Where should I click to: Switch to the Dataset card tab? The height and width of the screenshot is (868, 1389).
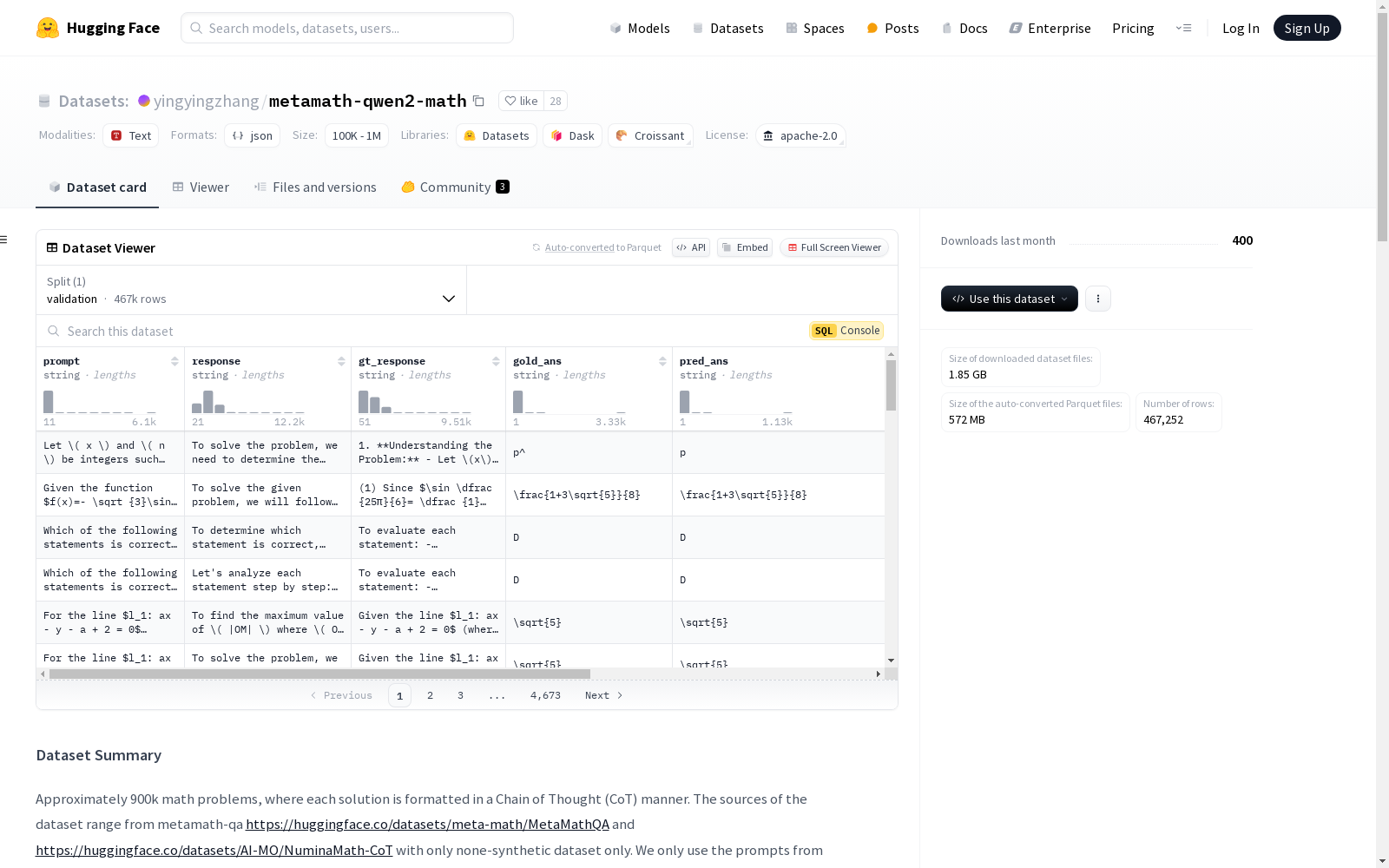tap(97, 187)
